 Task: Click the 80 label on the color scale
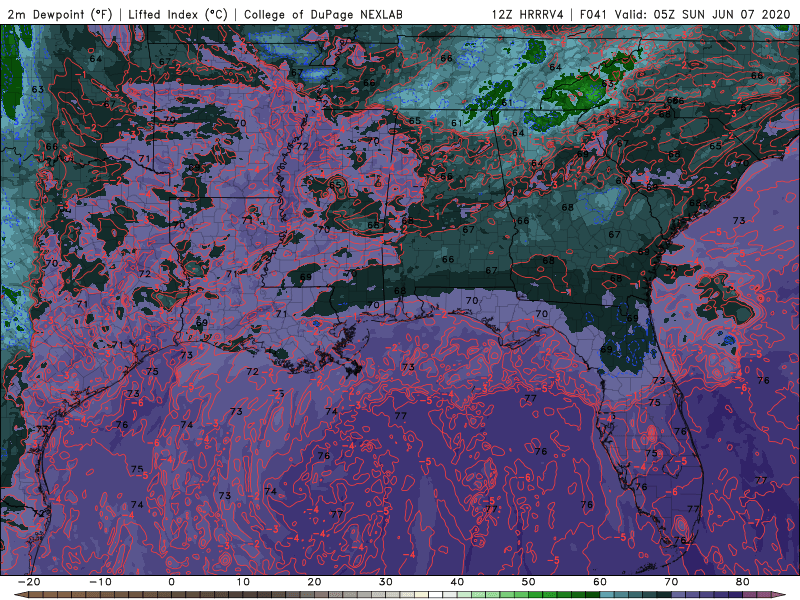click(x=743, y=582)
